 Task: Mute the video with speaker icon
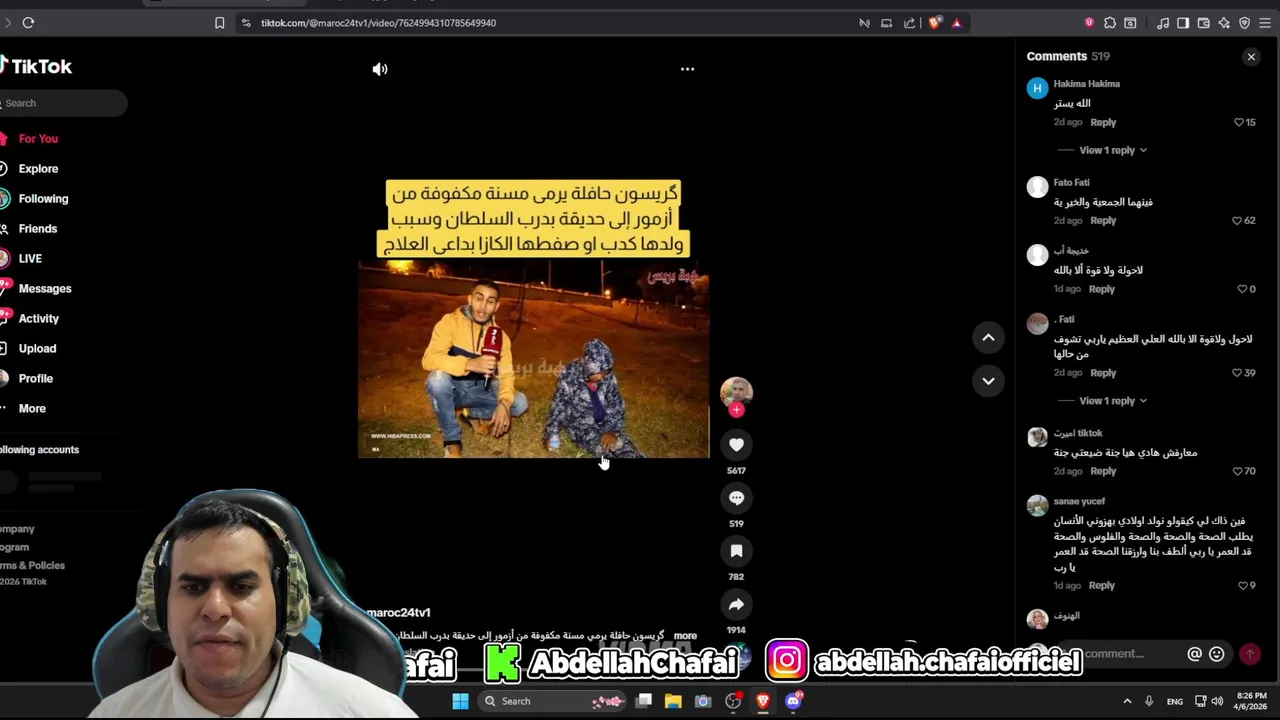click(380, 69)
